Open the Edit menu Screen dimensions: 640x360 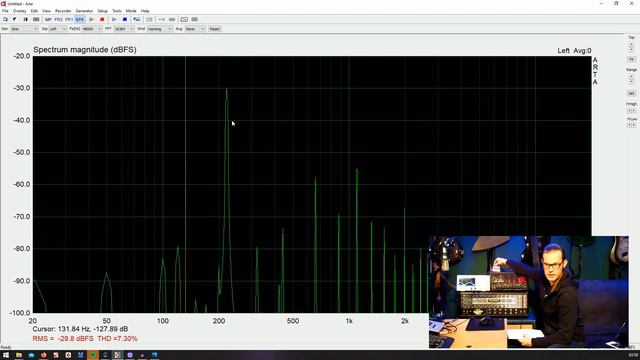34,11
